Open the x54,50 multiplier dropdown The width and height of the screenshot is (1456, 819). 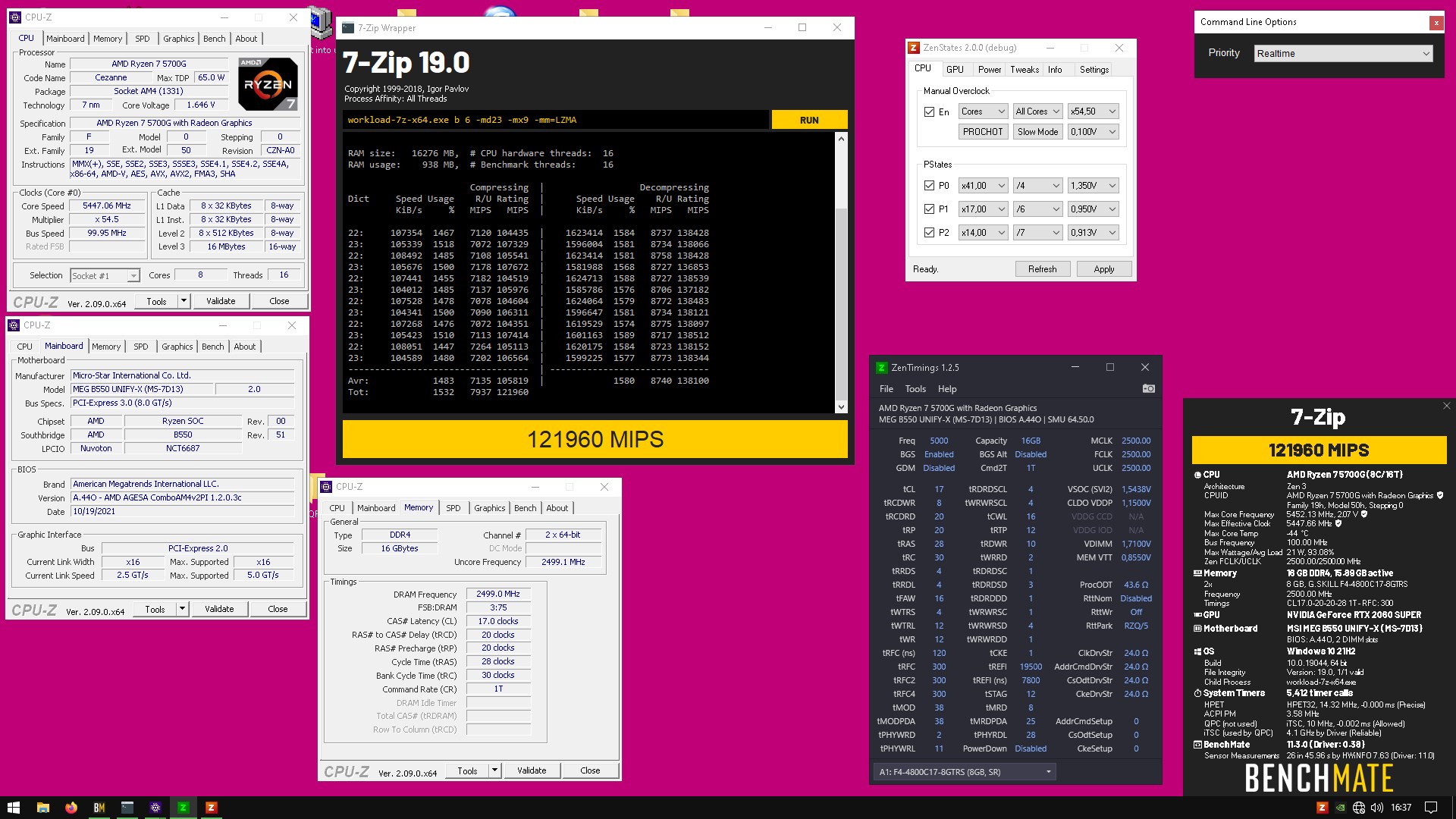[x=1093, y=111]
